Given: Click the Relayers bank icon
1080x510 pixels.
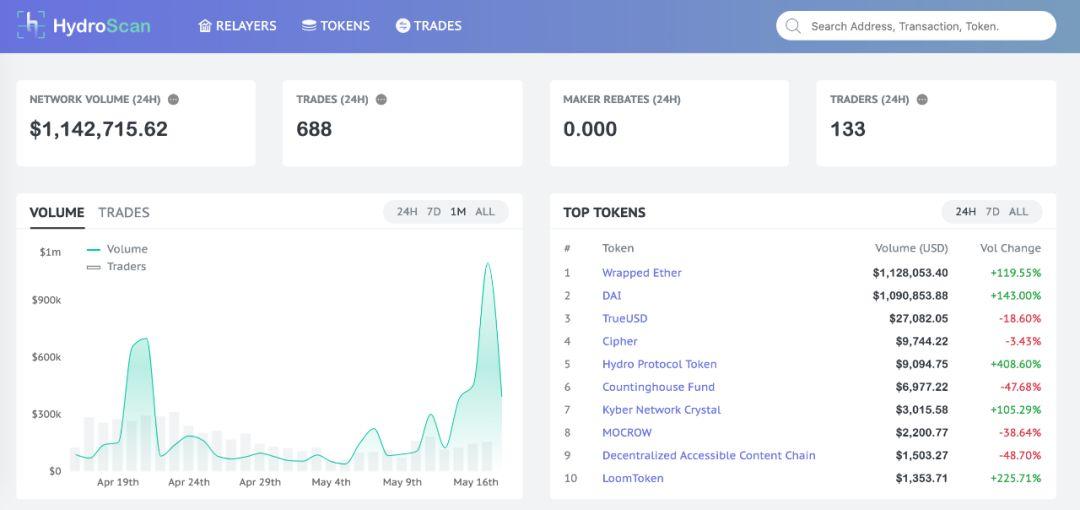Looking at the screenshot, I should tap(205, 26).
